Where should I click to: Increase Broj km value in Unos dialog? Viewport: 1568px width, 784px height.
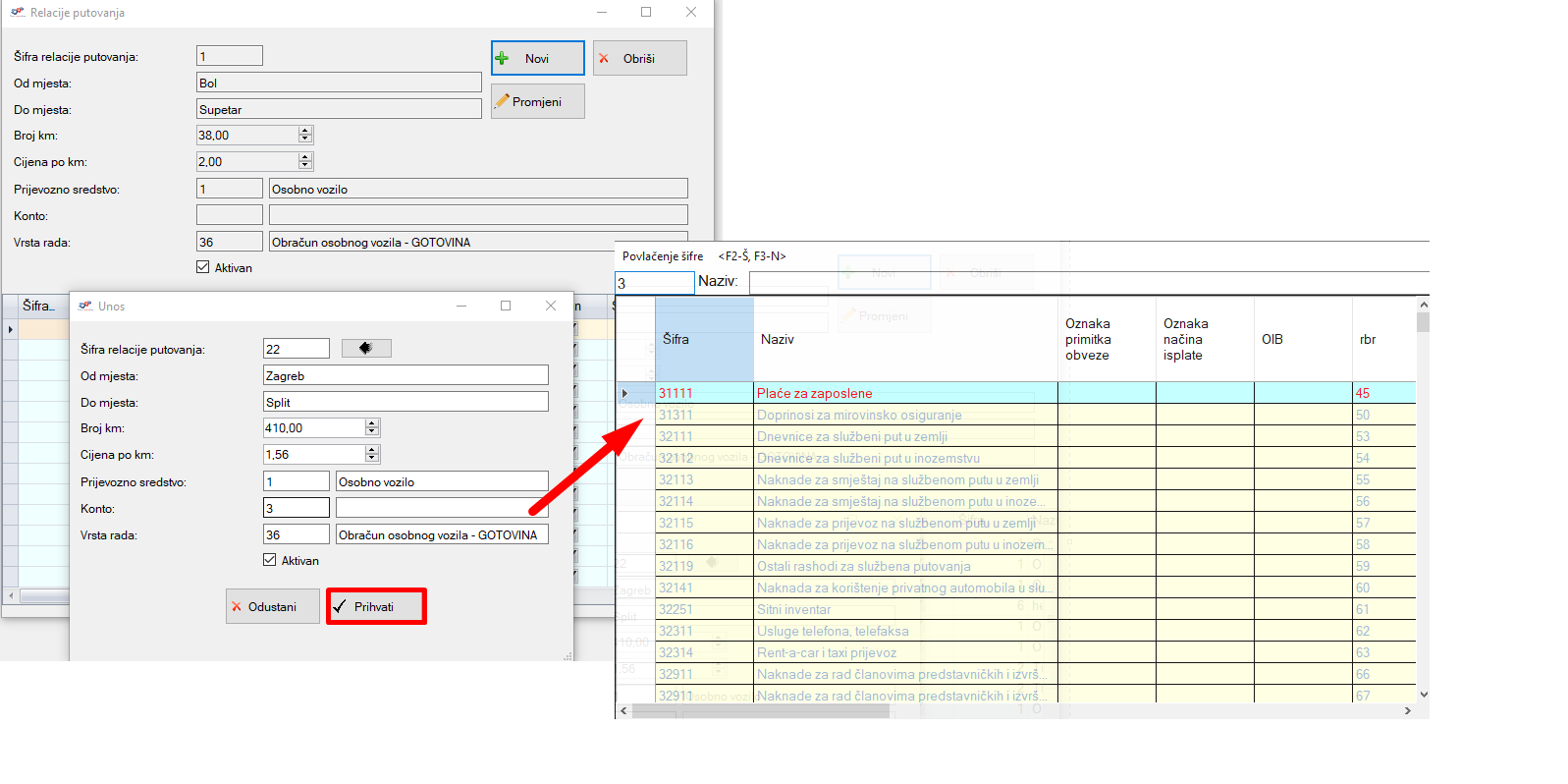coord(372,423)
